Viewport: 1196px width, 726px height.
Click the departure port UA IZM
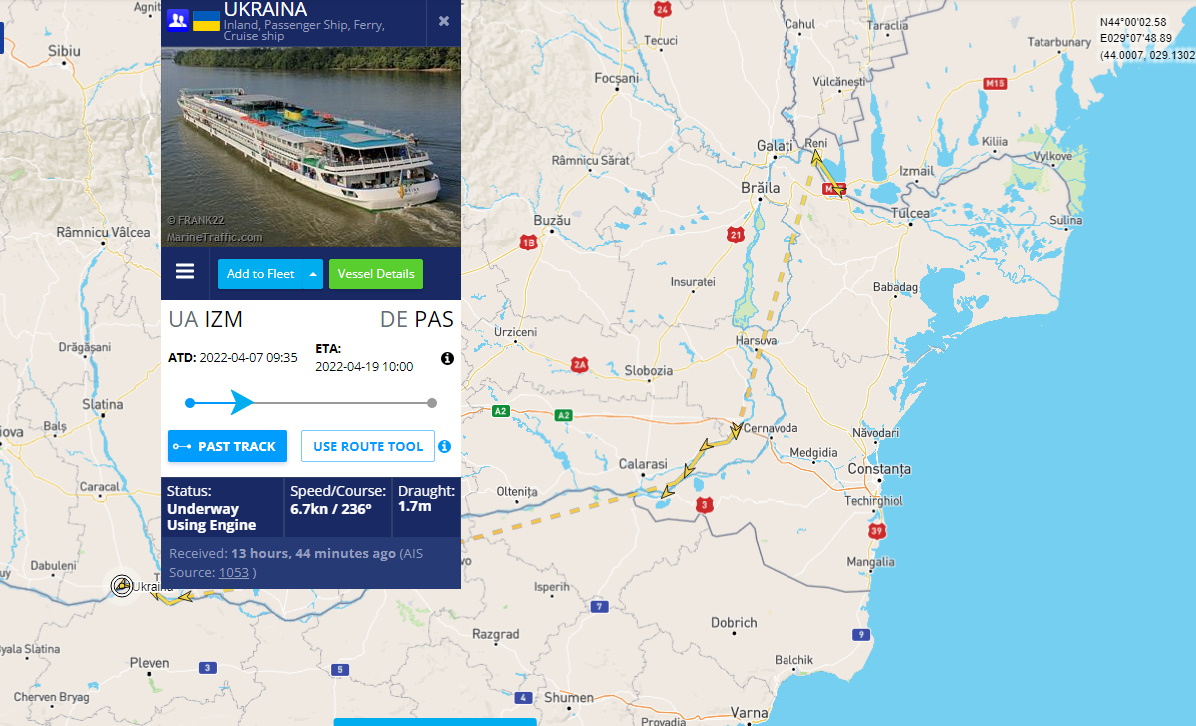pos(205,320)
